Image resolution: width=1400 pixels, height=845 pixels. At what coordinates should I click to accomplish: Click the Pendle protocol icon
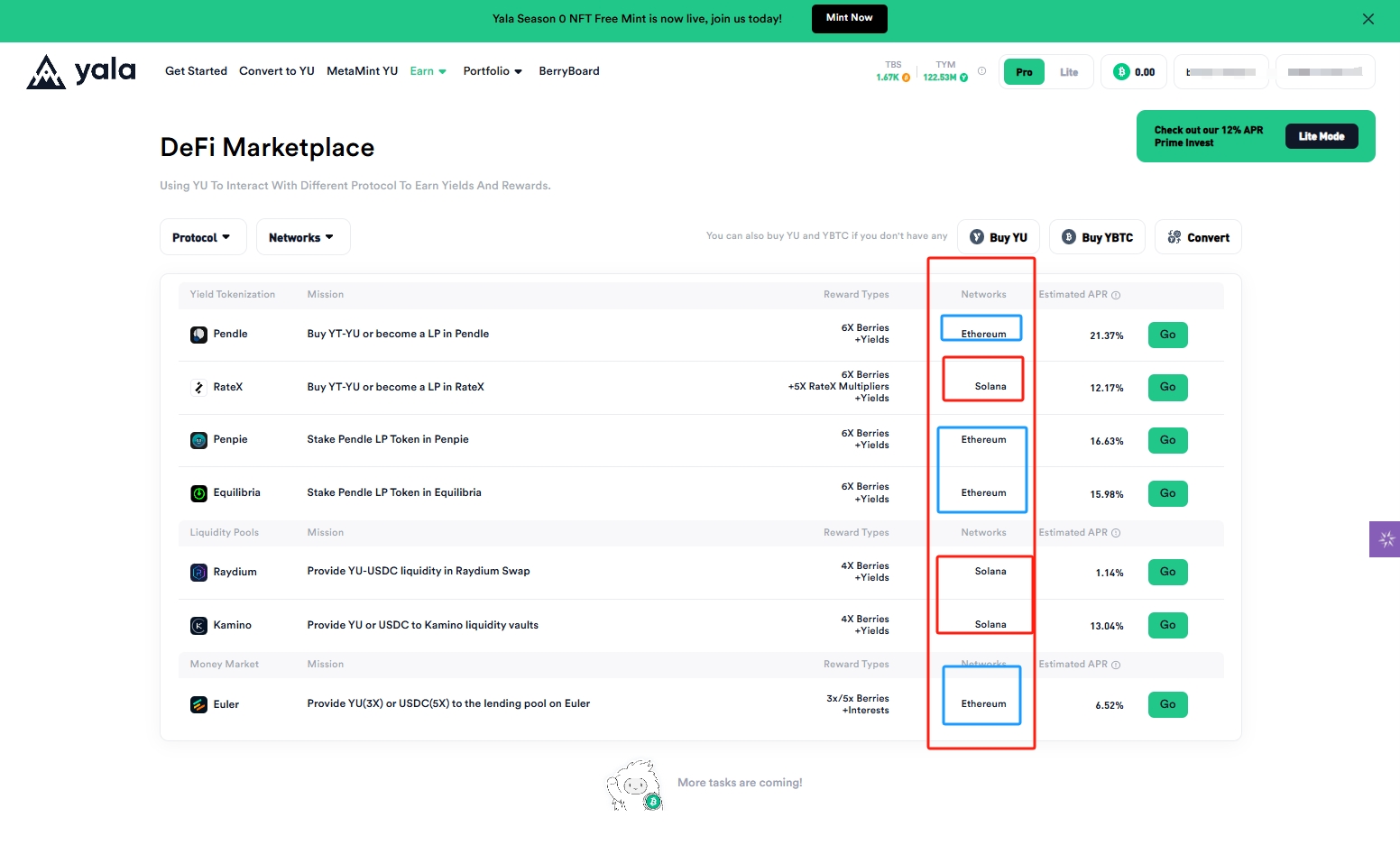(x=198, y=335)
